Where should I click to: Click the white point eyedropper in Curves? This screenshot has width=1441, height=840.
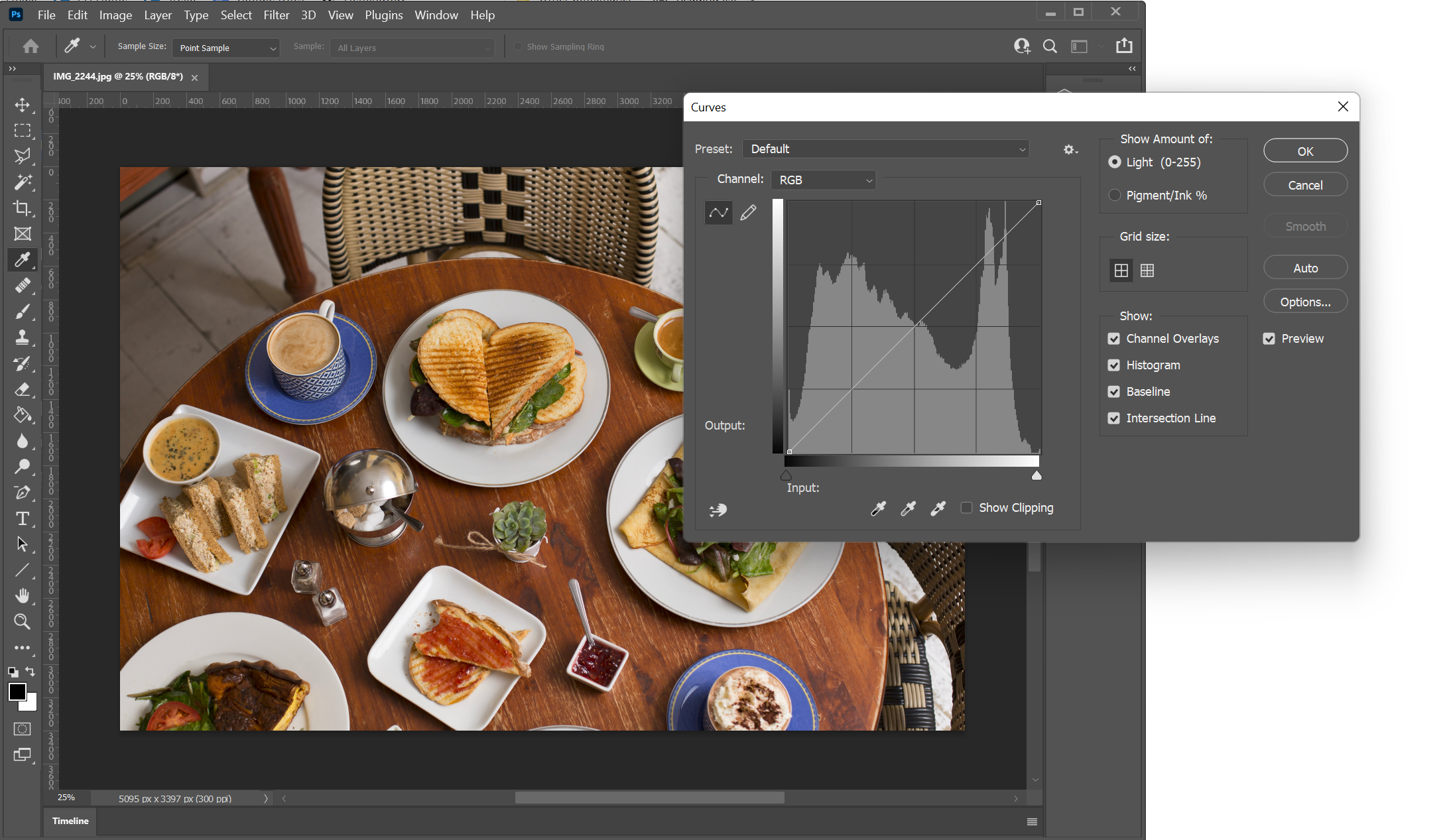[938, 509]
